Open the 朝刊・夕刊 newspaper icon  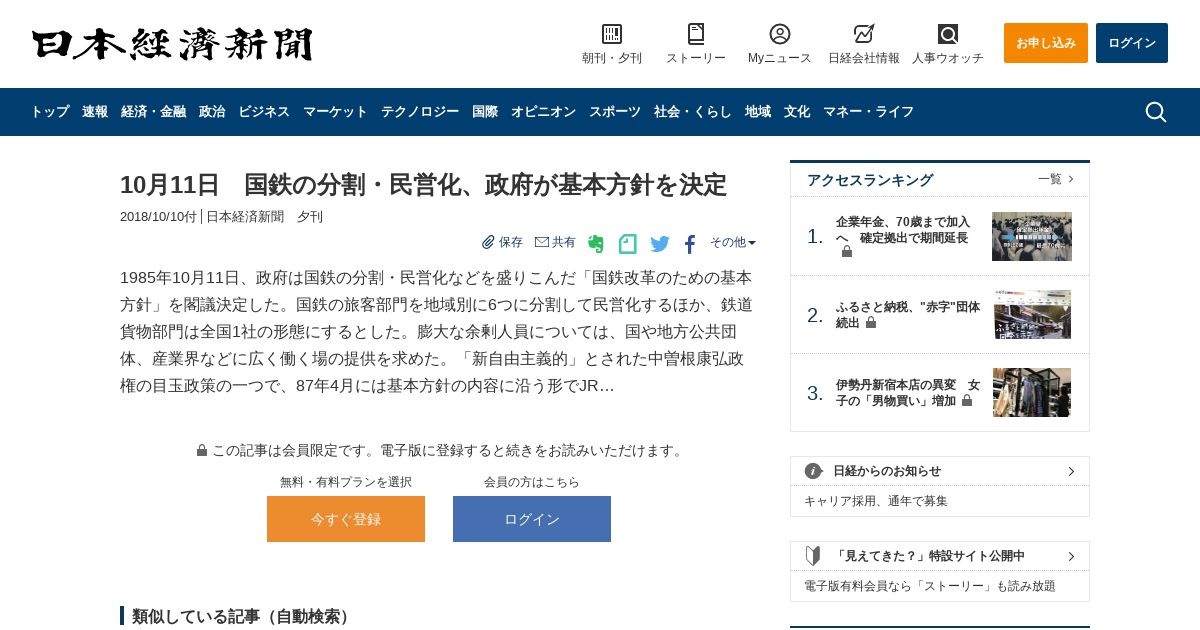point(612,34)
